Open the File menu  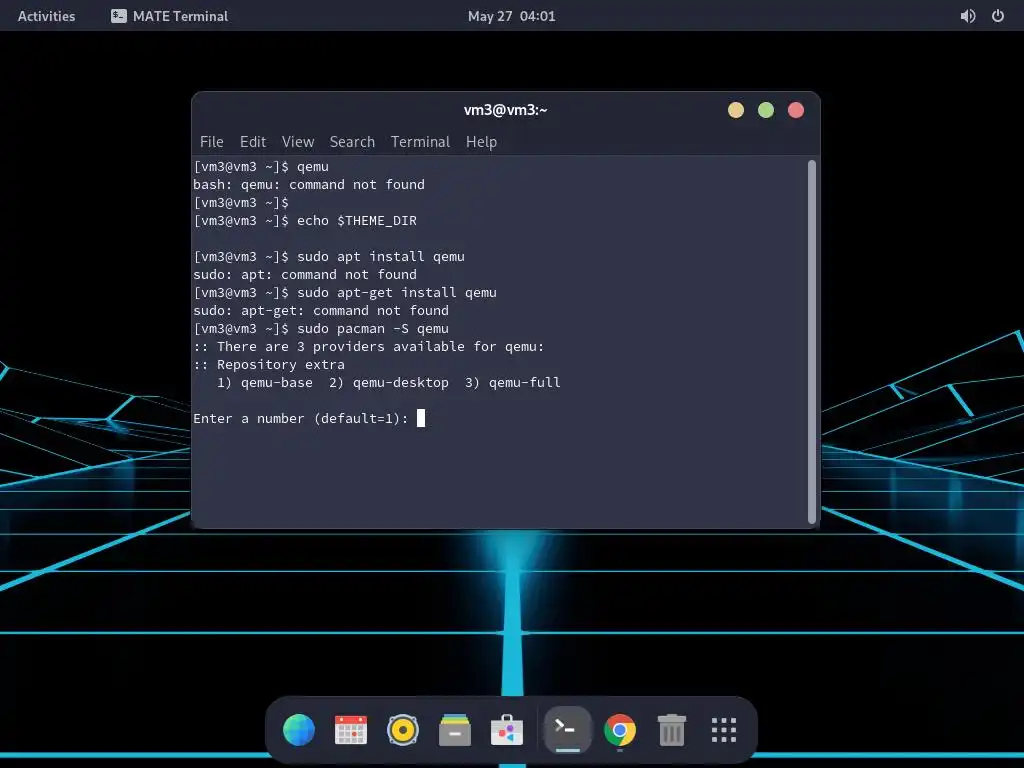tap(212, 142)
